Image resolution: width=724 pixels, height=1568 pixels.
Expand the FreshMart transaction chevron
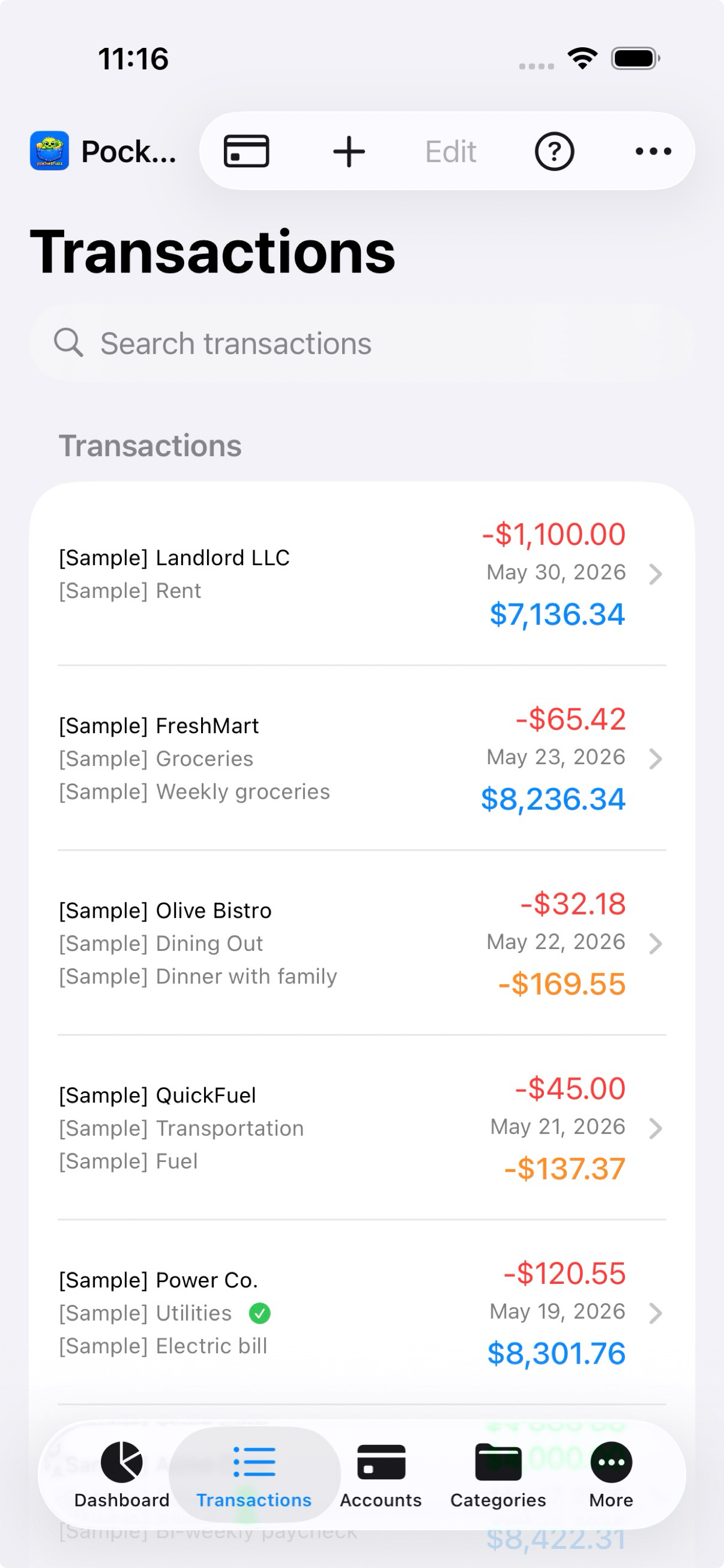click(655, 758)
